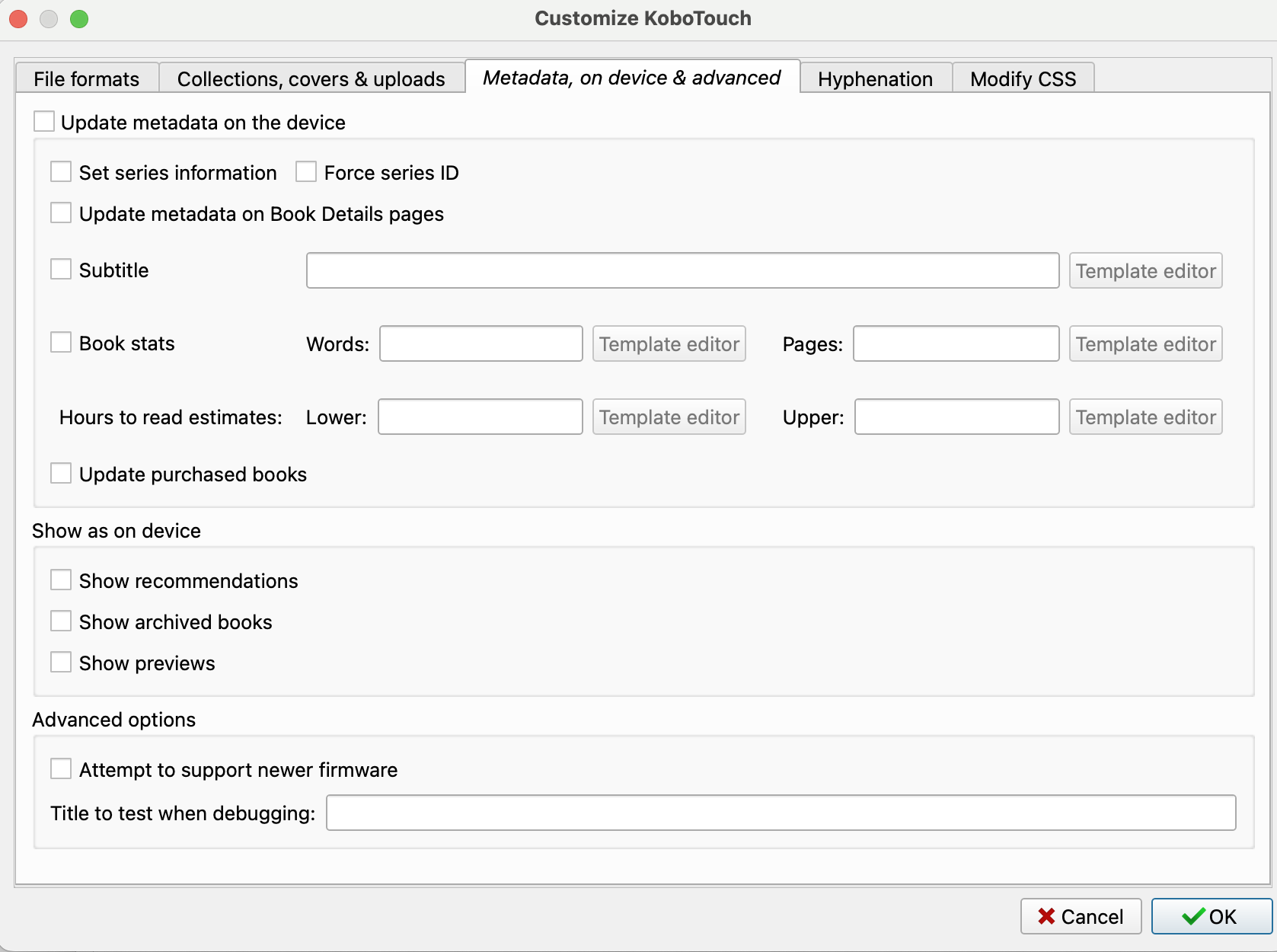Check the Set series information box

pyautogui.click(x=61, y=172)
